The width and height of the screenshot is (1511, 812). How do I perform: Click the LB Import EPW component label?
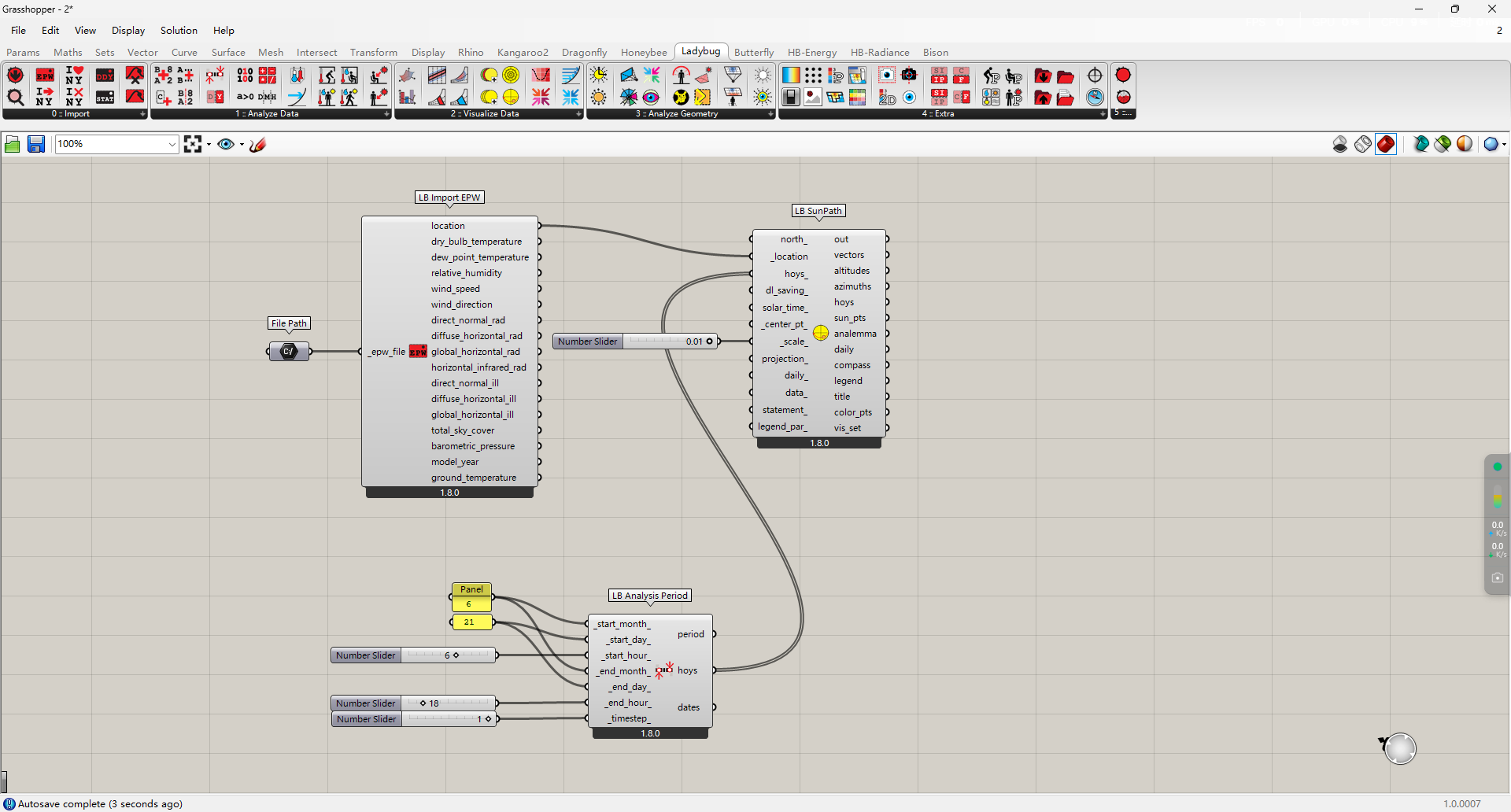[x=449, y=197]
